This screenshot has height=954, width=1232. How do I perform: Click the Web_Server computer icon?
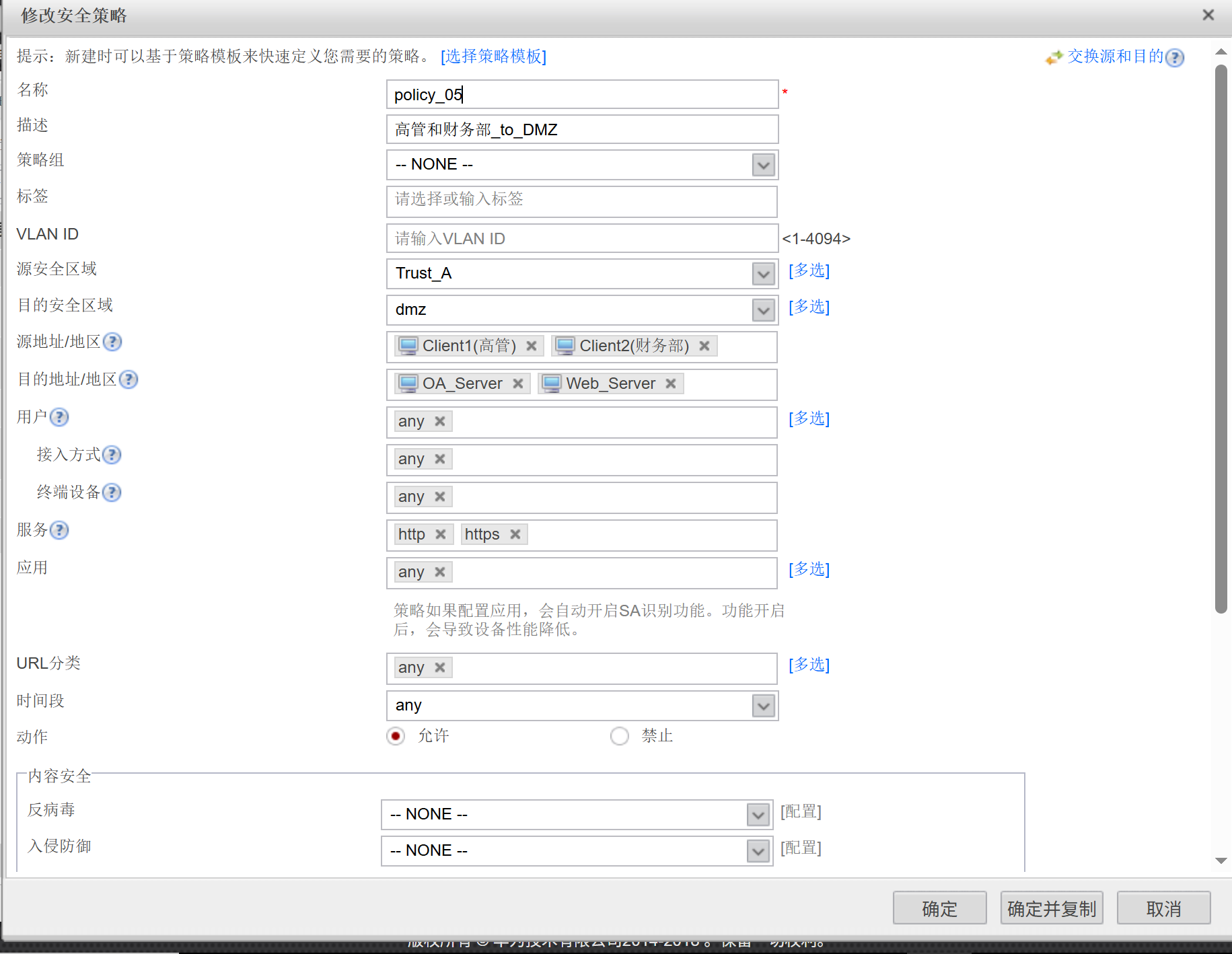coord(552,383)
